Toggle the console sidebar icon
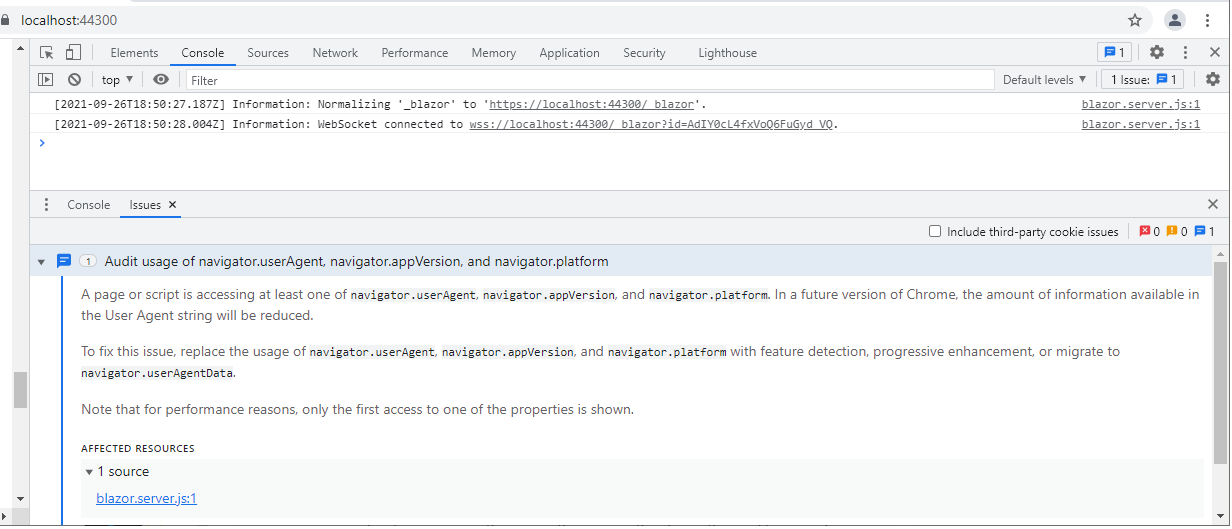 [x=46, y=80]
